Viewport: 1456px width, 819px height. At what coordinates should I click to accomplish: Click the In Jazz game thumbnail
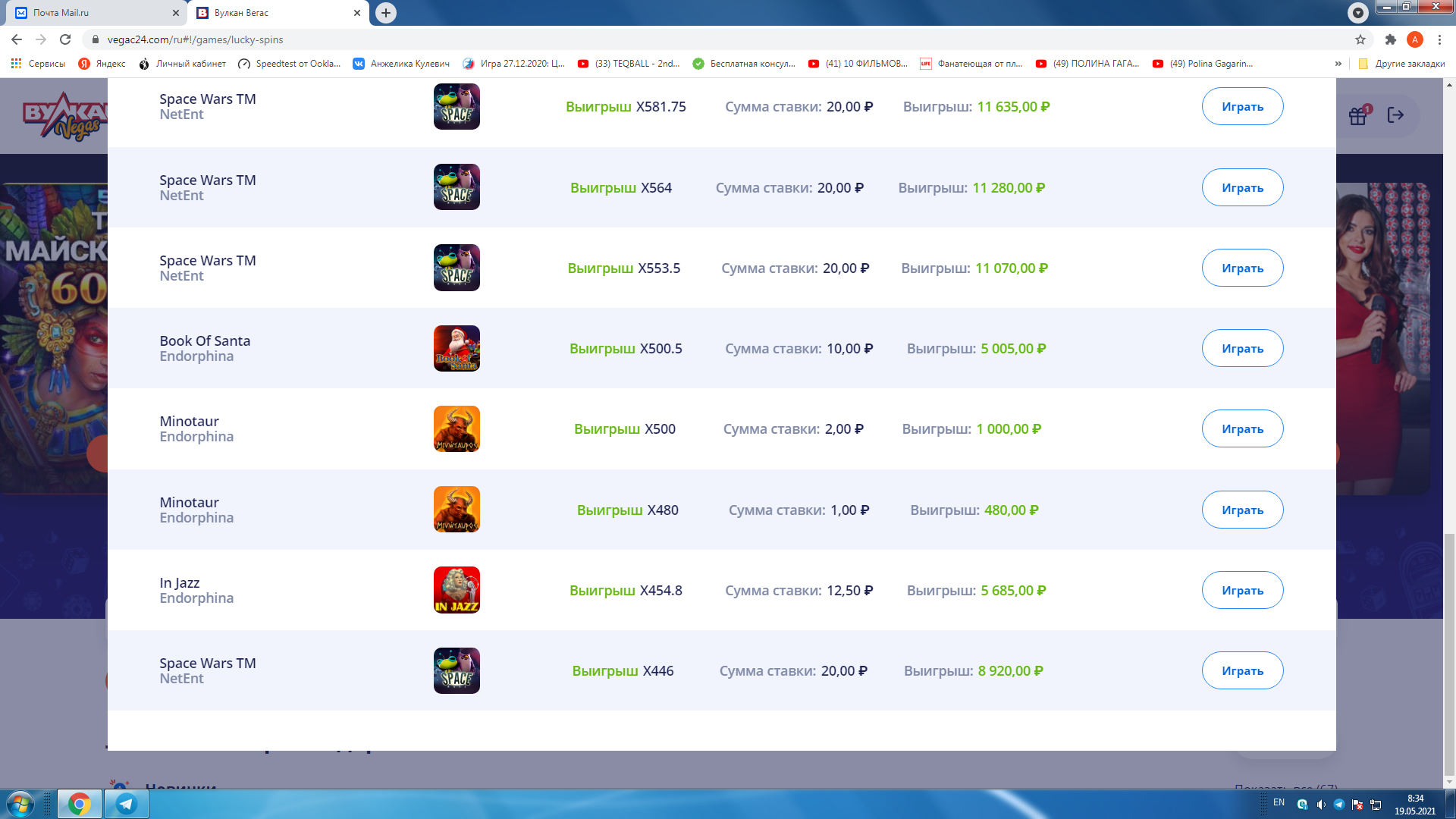click(x=457, y=590)
